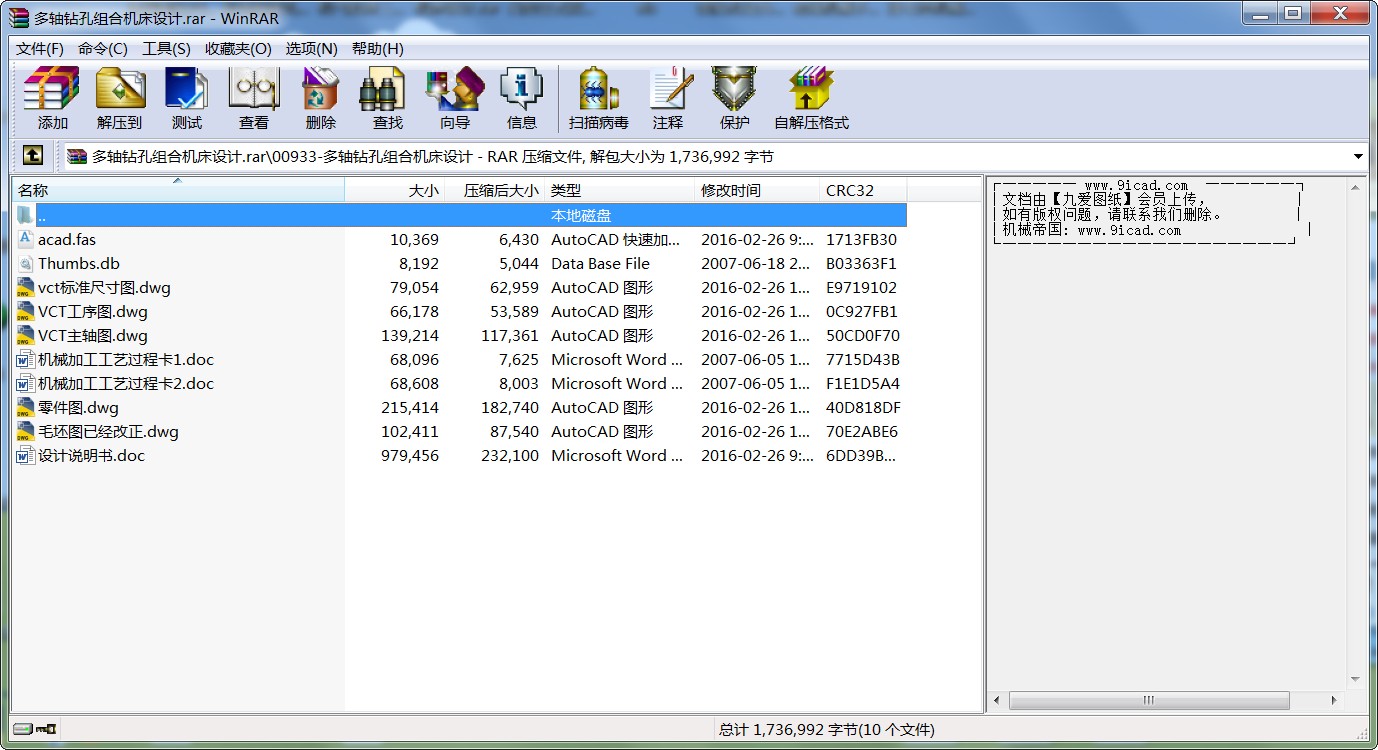1378x750 pixels.
Task: Open the 工具(S) menu
Action: (166, 49)
